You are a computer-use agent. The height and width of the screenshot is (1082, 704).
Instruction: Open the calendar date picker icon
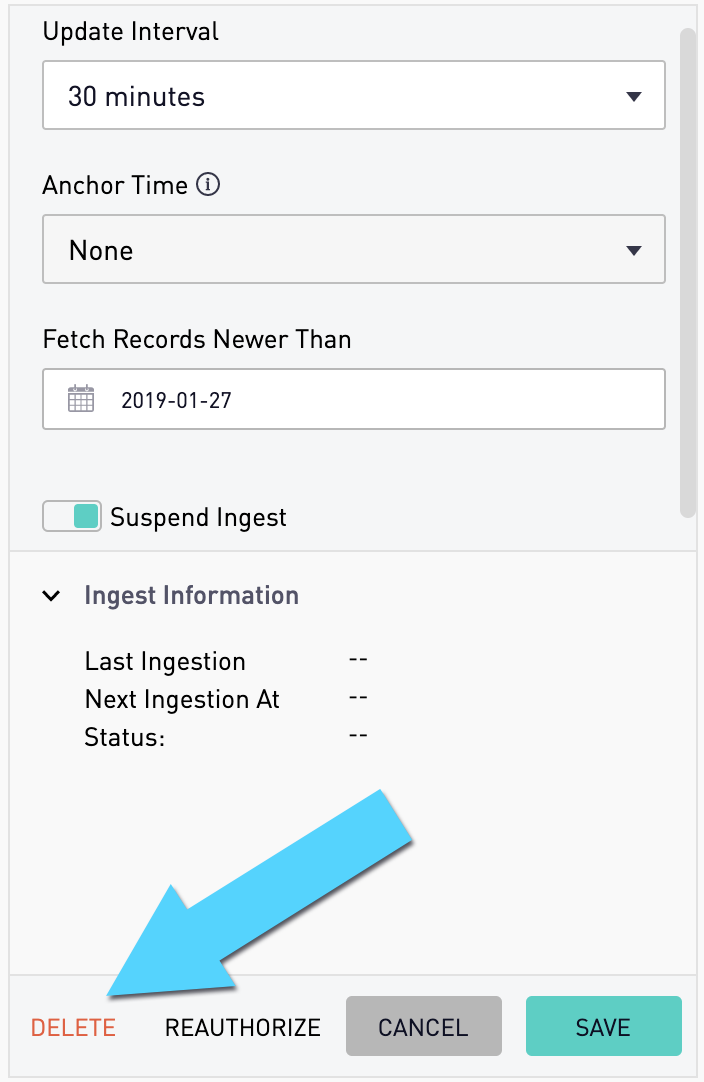click(x=81, y=399)
